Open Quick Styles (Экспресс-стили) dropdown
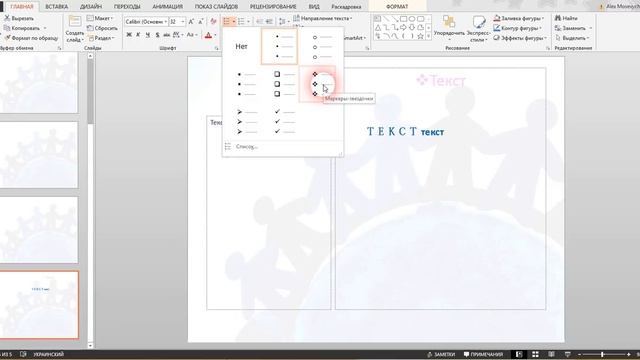 tap(478, 29)
